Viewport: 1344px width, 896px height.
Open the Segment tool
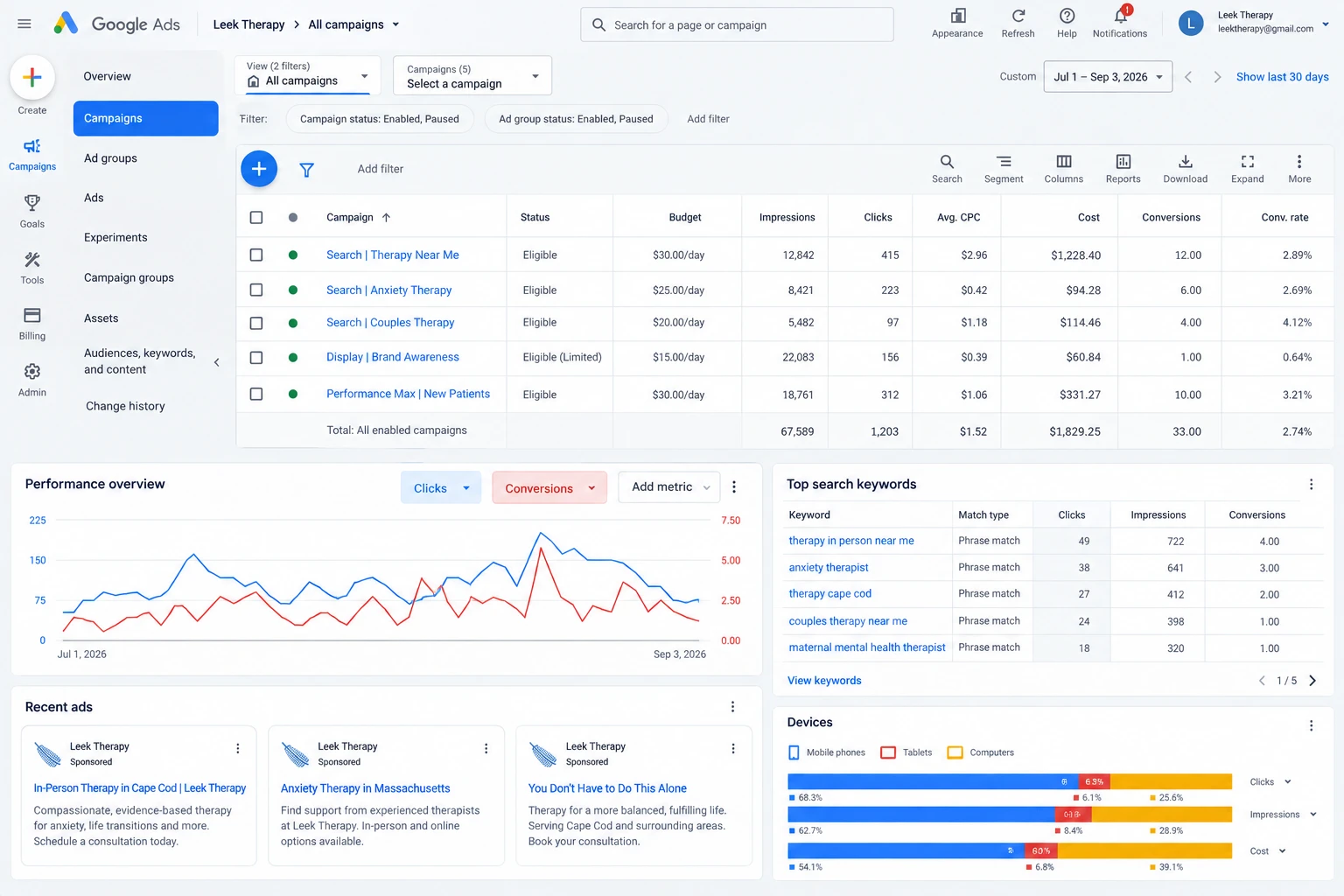(x=1004, y=169)
